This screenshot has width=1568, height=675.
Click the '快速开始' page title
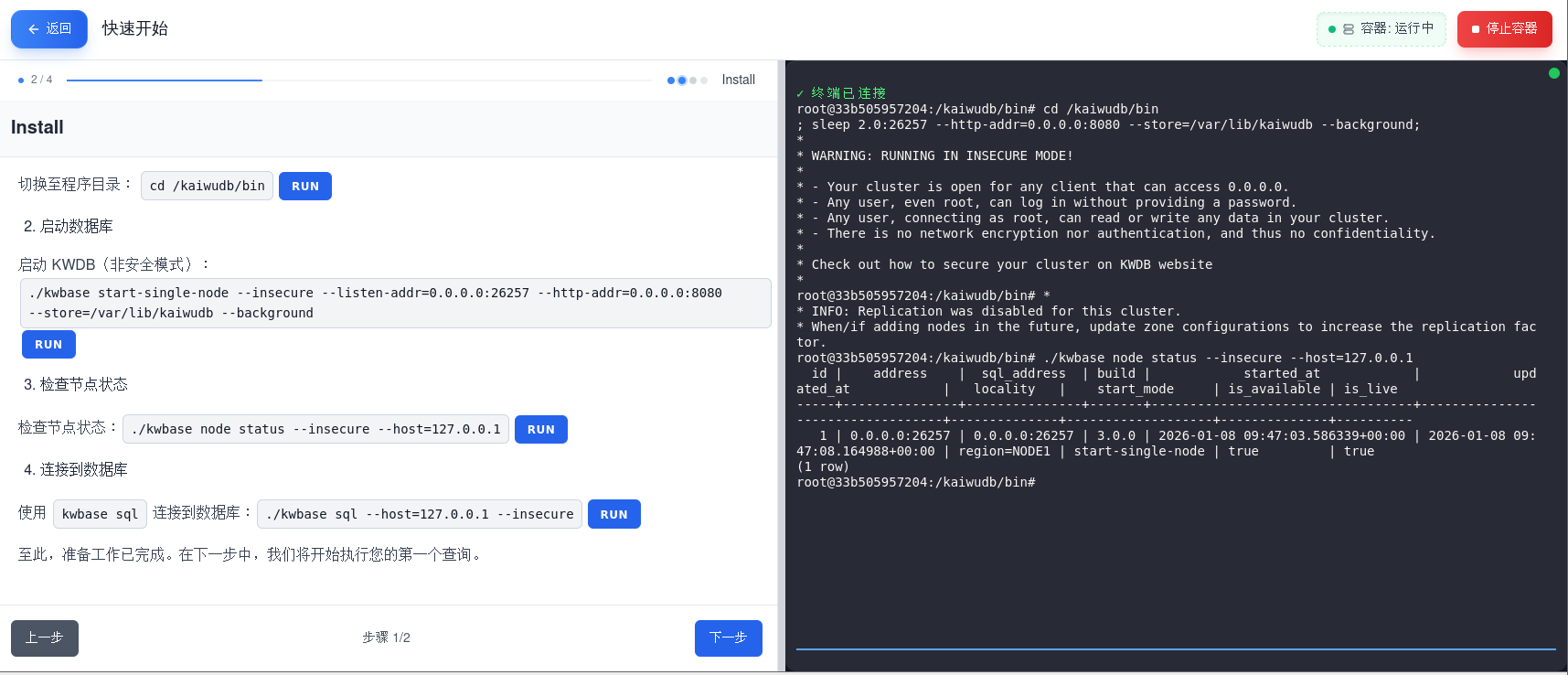(135, 28)
